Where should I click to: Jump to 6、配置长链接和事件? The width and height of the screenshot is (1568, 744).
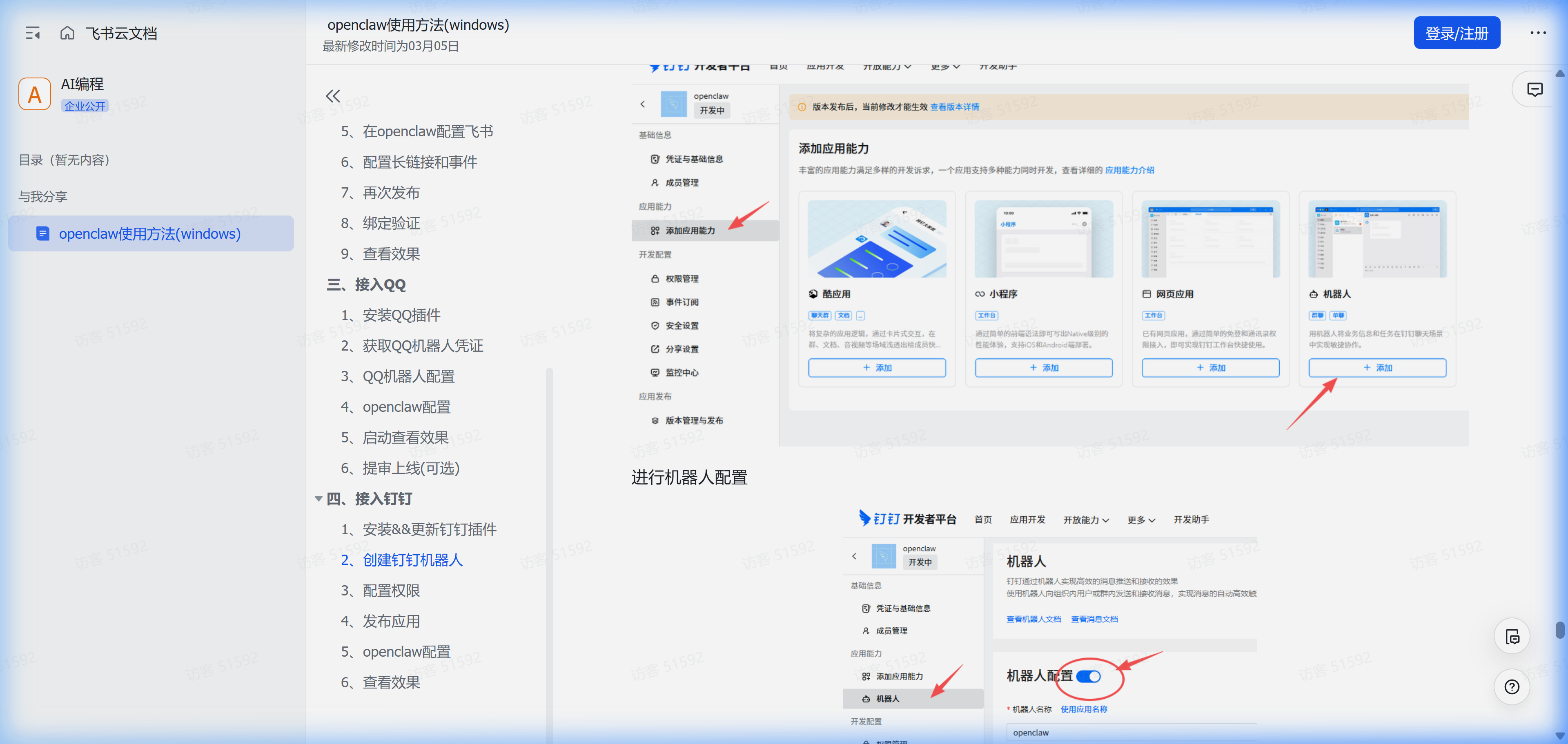tap(409, 162)
